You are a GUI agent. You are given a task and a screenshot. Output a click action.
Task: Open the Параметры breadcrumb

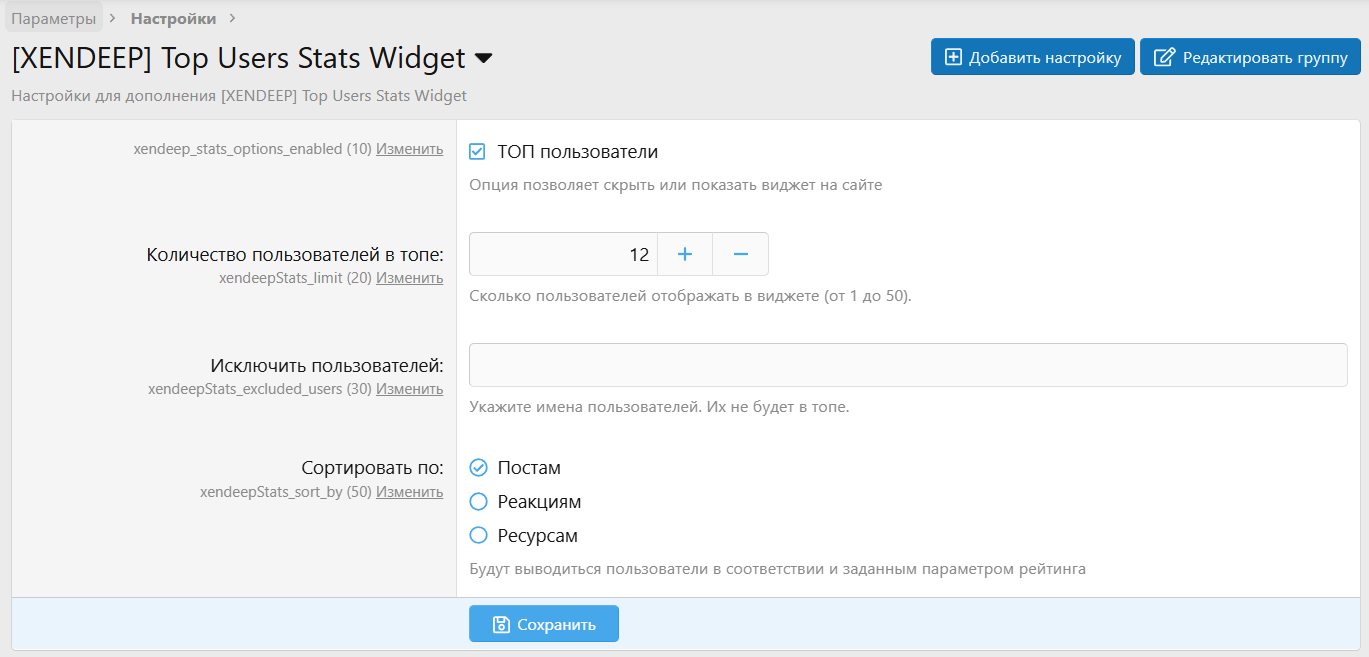click(x=54, y=18)
